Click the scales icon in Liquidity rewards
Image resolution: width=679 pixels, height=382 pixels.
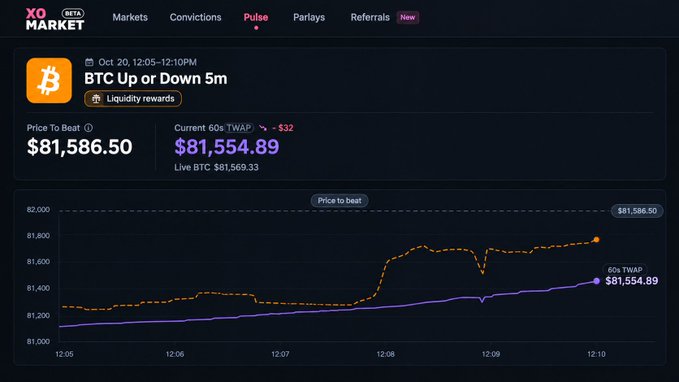[x=96, y=99]
